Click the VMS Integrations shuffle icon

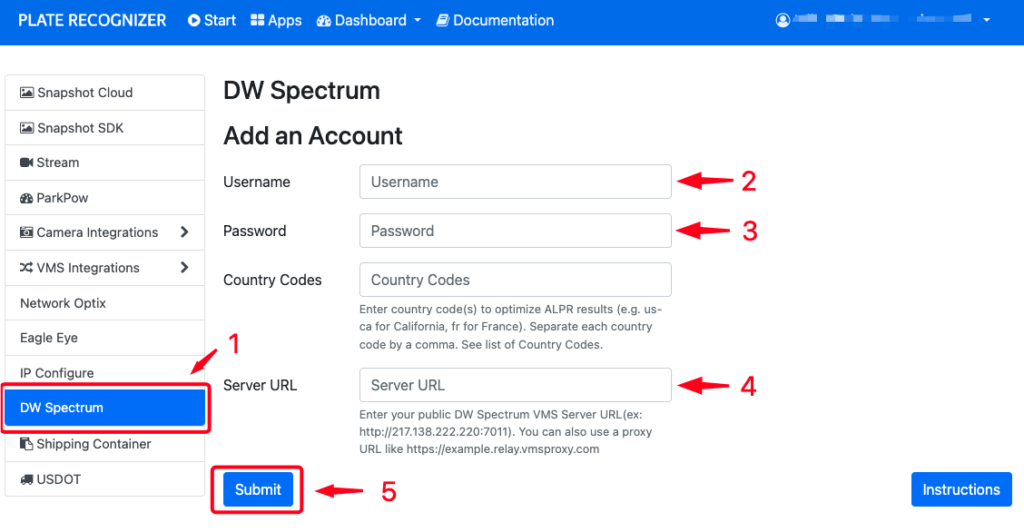[x=26, y=268]
